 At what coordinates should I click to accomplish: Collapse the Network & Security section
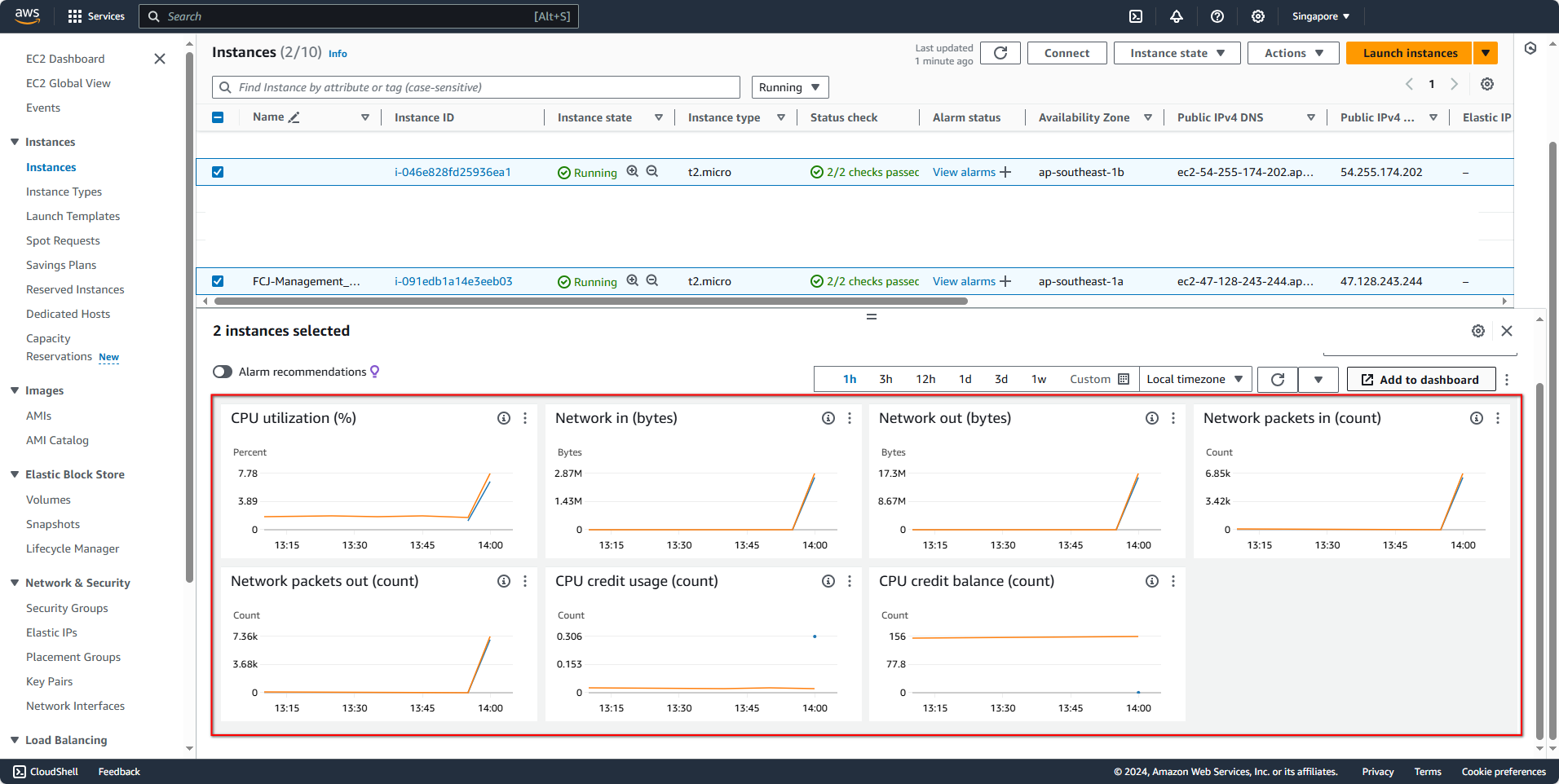pyautogui.click(x=15, y=583)
